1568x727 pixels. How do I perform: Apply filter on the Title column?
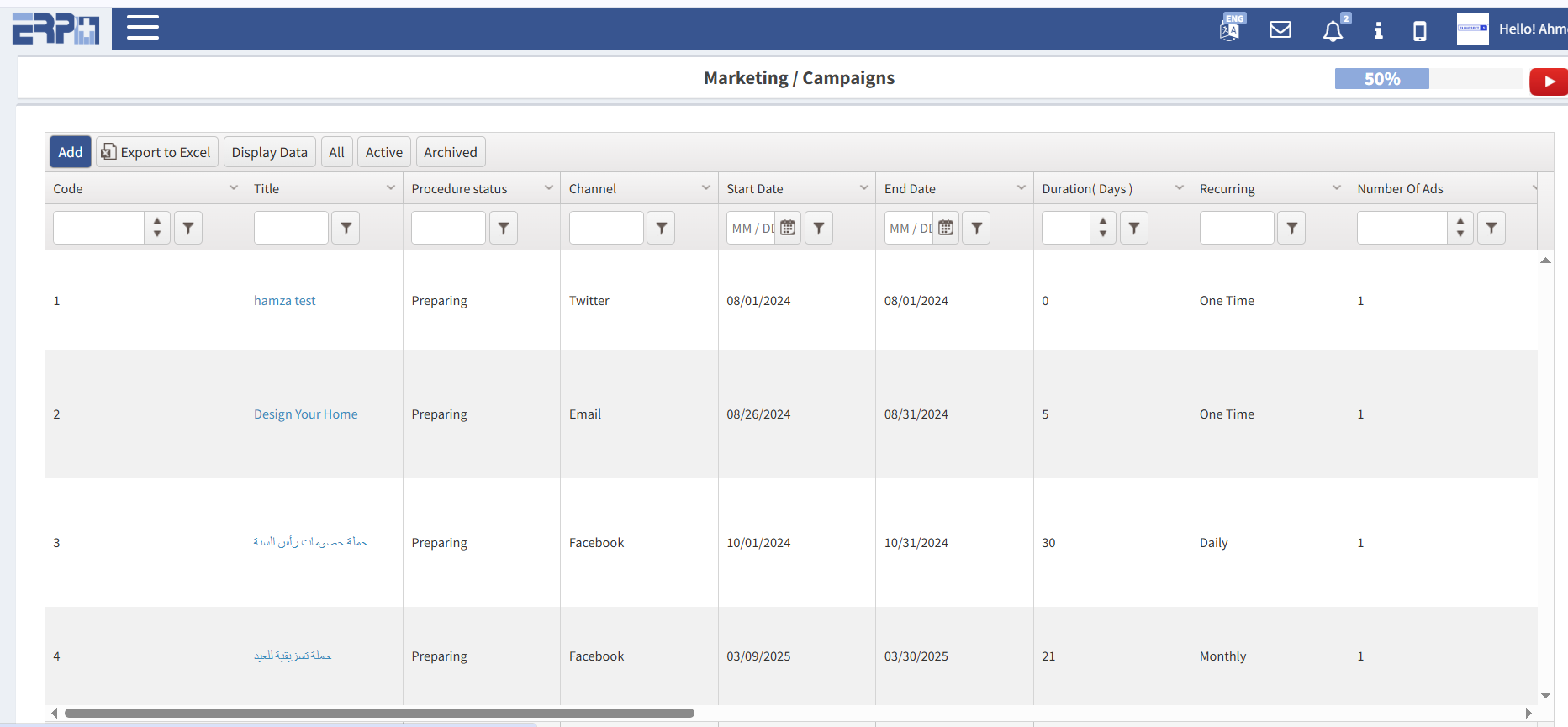pos(346,228)
